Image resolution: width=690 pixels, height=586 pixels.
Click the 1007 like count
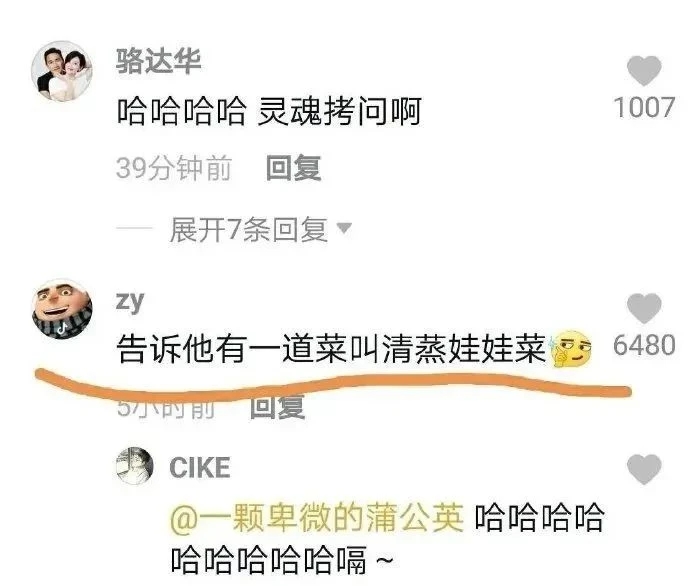[x=644, y=107]
